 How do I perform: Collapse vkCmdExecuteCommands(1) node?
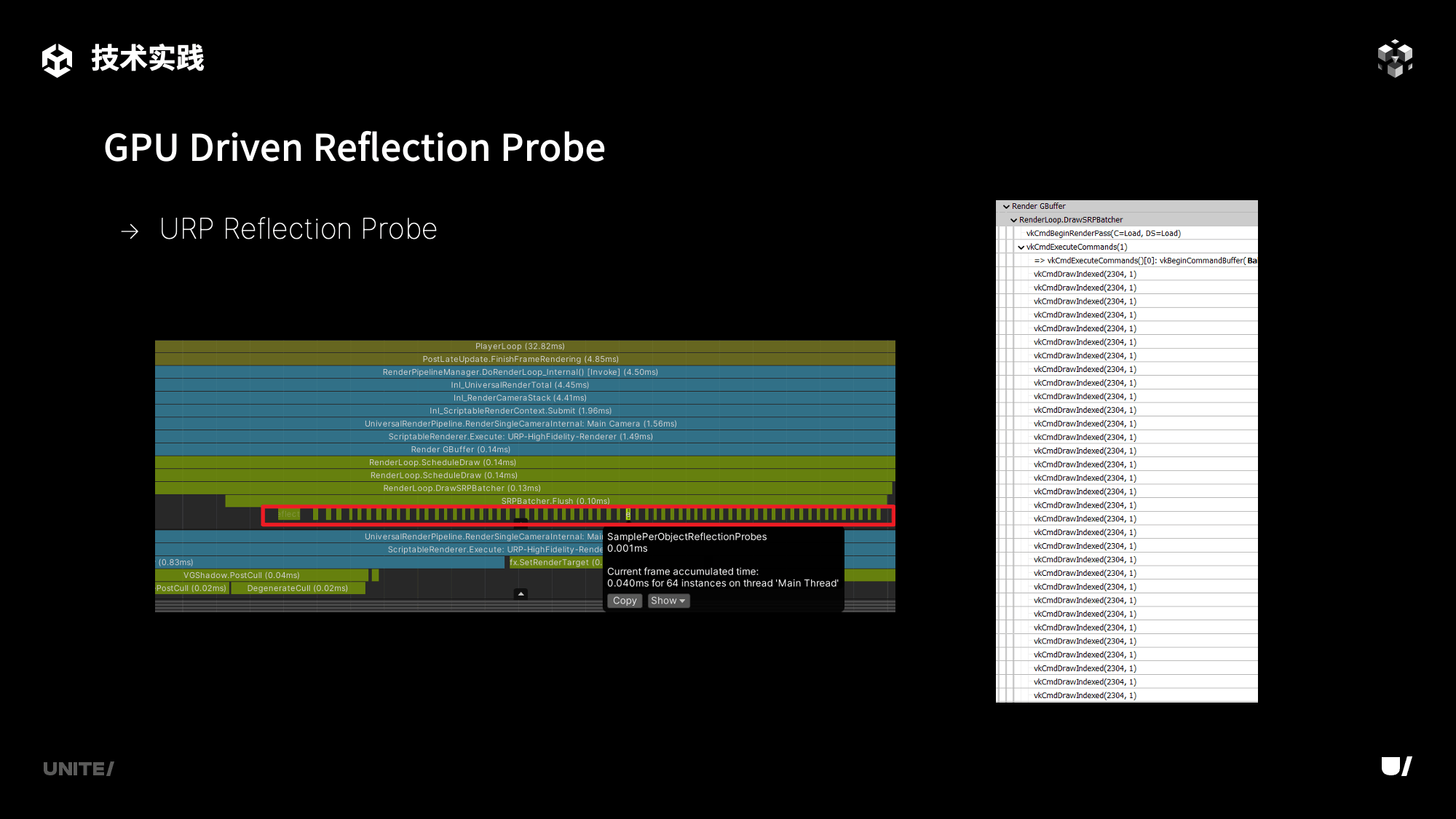pos(1021,248)
